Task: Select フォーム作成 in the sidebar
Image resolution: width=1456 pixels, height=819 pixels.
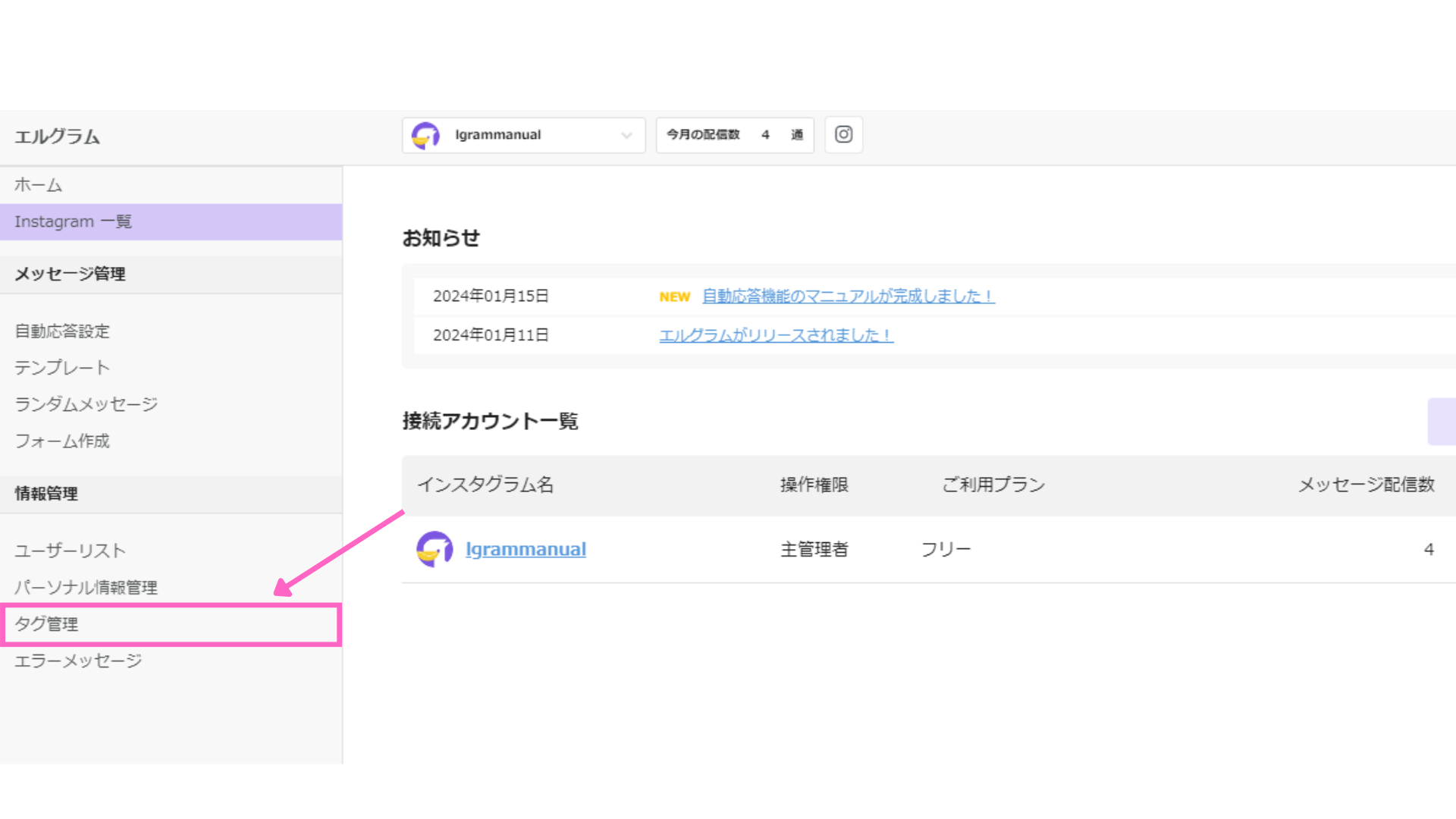Action: click(62, 441)
